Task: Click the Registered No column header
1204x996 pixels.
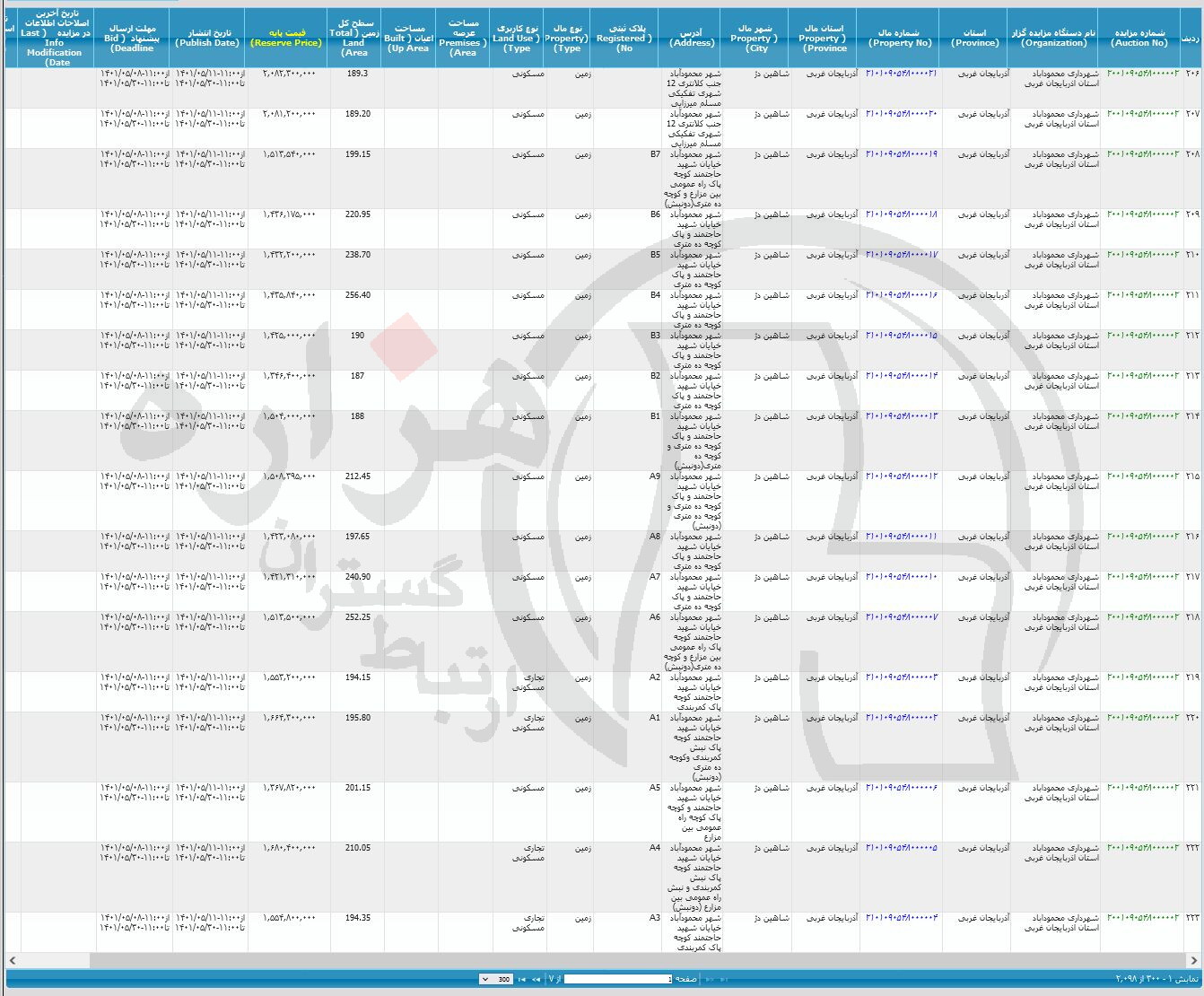Action: 624,38
